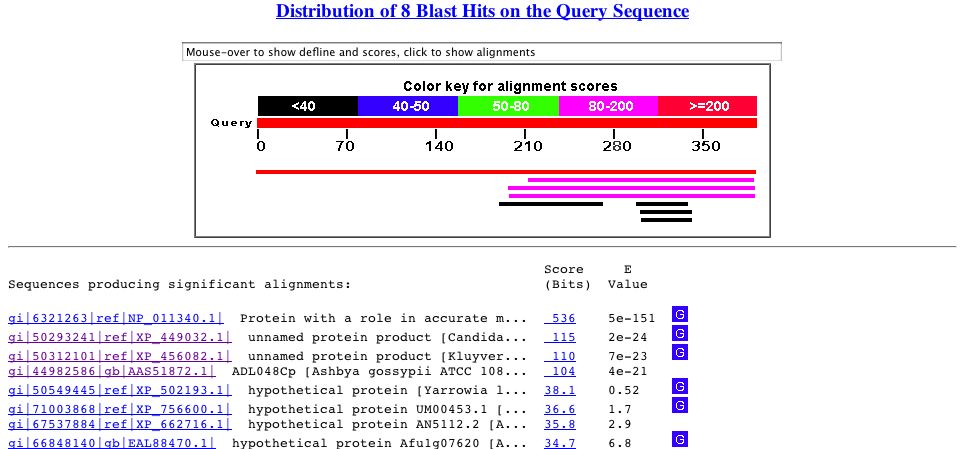The image size is (960, 449).
Task: Click the longest black alignment bar
Action: point(550,204)
